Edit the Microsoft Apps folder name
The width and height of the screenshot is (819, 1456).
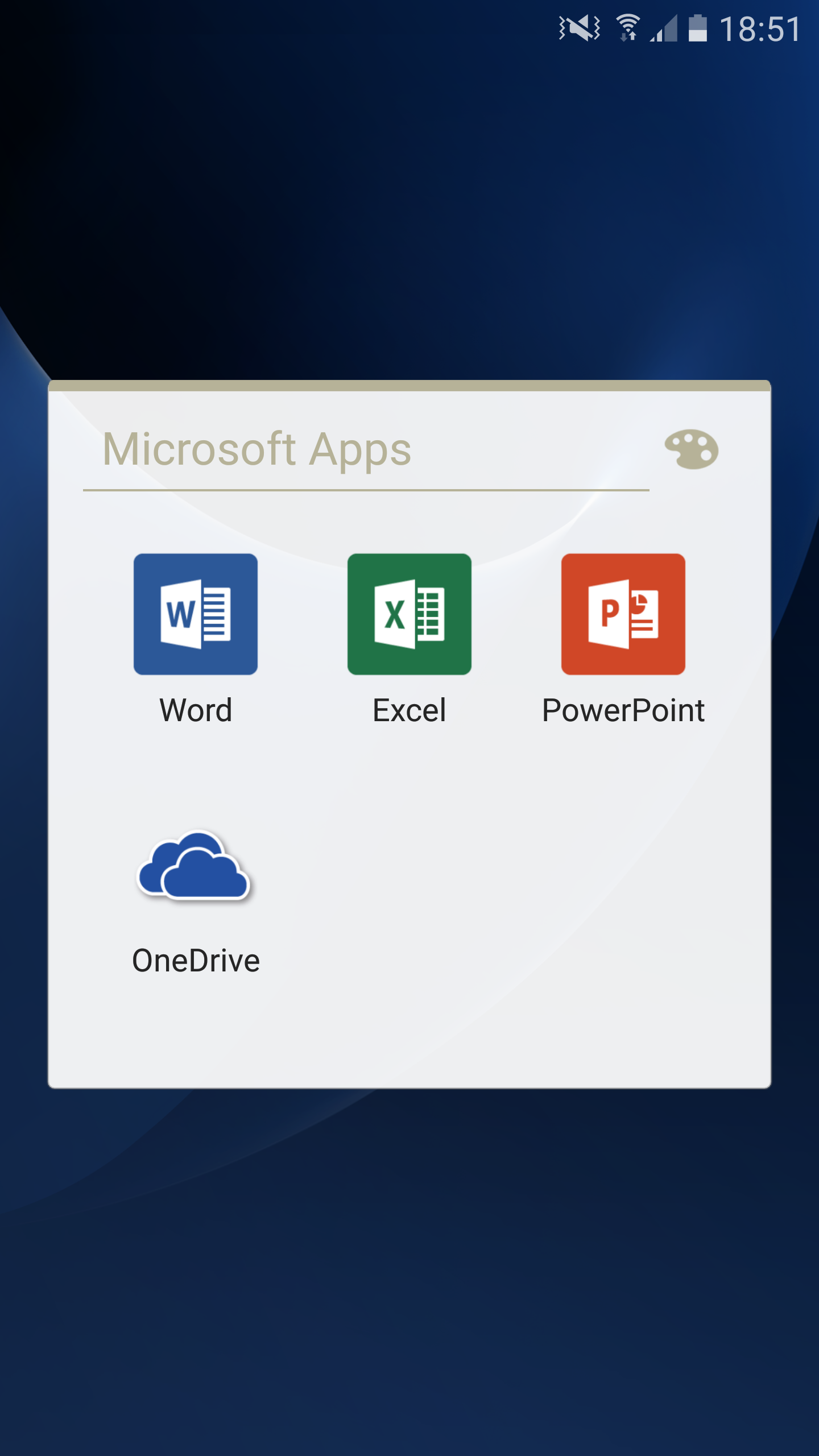[256, 449]
